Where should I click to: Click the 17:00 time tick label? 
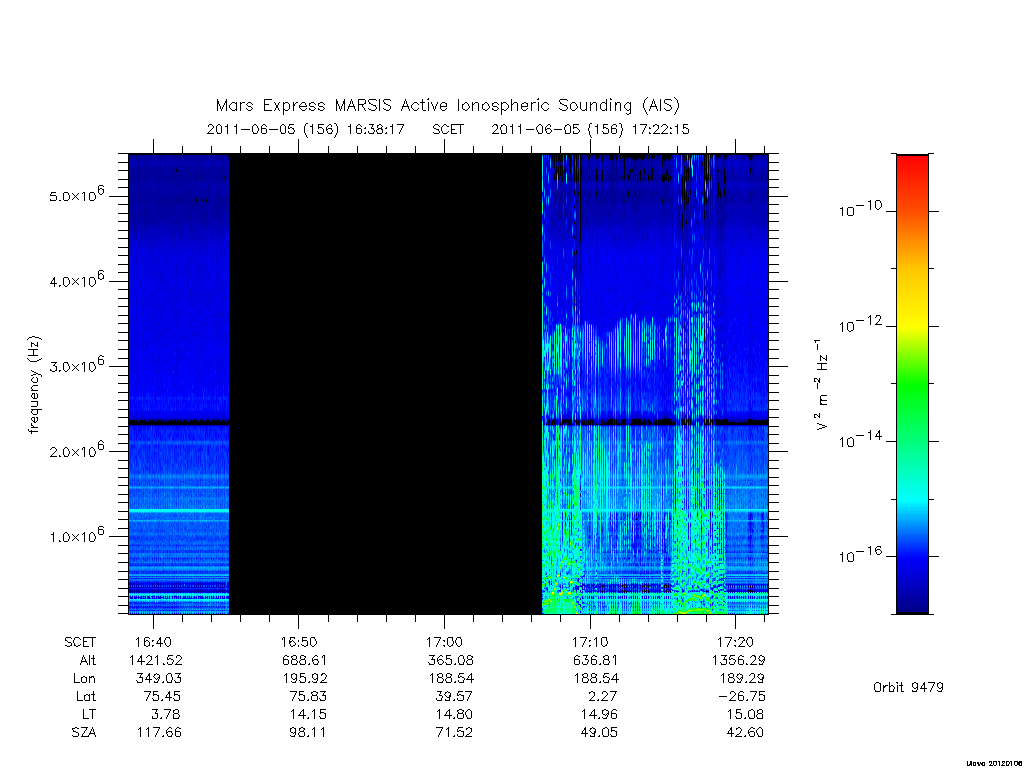[444, 643]
